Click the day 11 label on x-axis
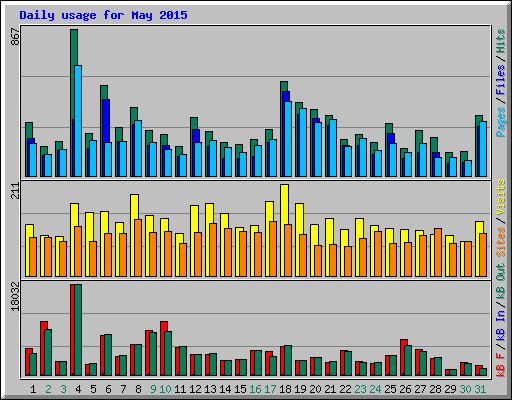The image size is (512, 400). [180, 389]
